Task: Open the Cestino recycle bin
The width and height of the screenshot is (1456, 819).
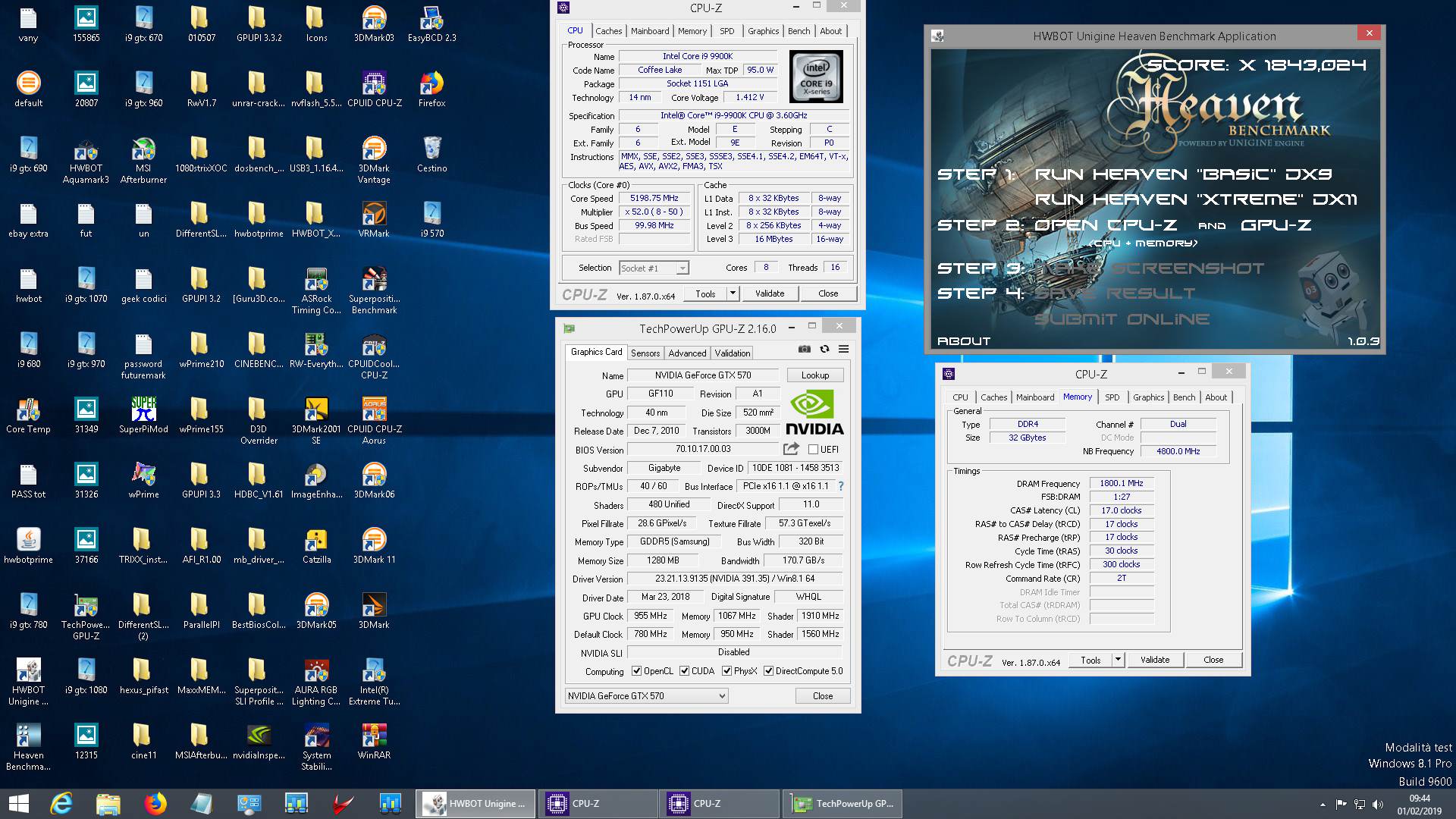Action: pyautogui.click(x=431, y=155)
